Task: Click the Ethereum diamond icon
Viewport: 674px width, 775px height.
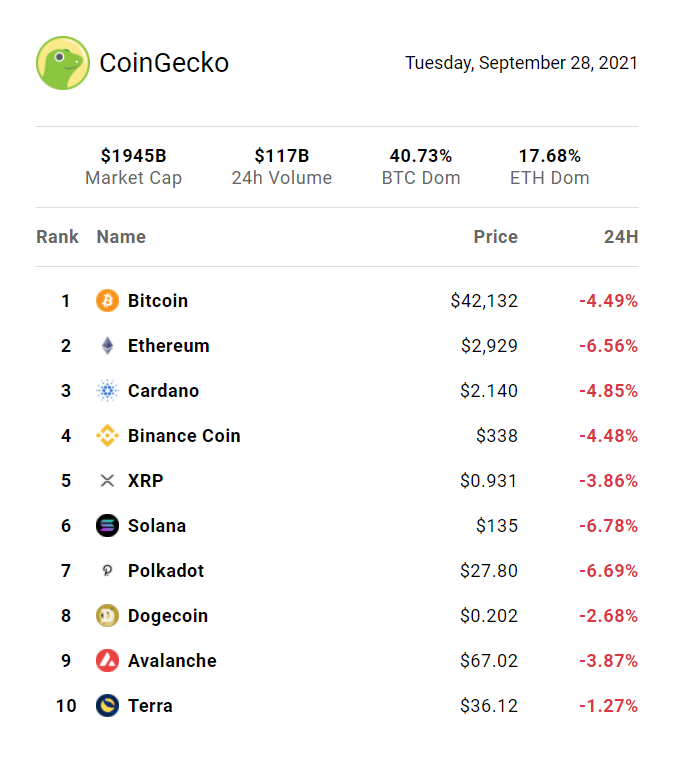Action: pos(107,346)
